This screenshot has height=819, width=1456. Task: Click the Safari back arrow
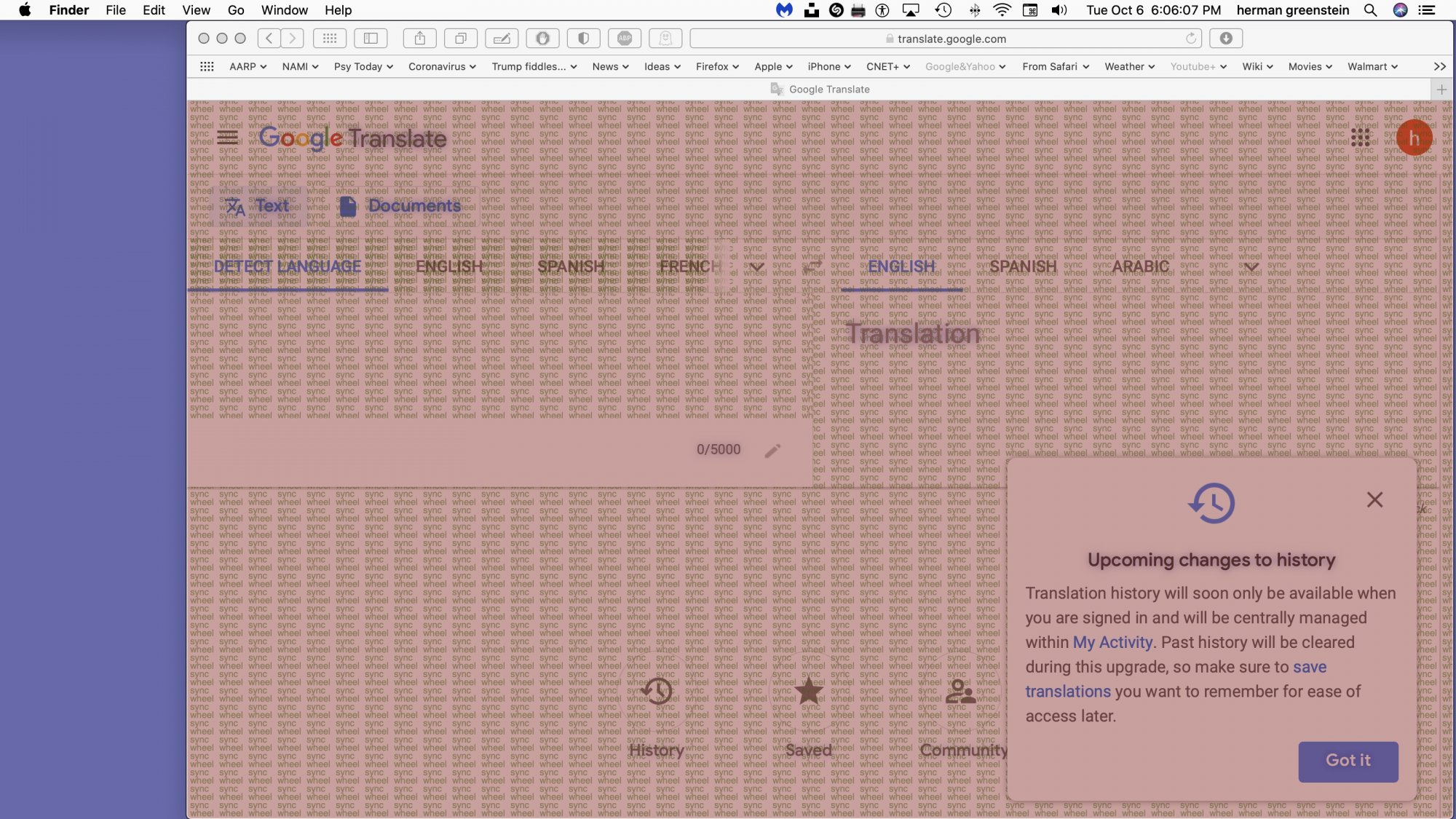click(x=269, y=38)
